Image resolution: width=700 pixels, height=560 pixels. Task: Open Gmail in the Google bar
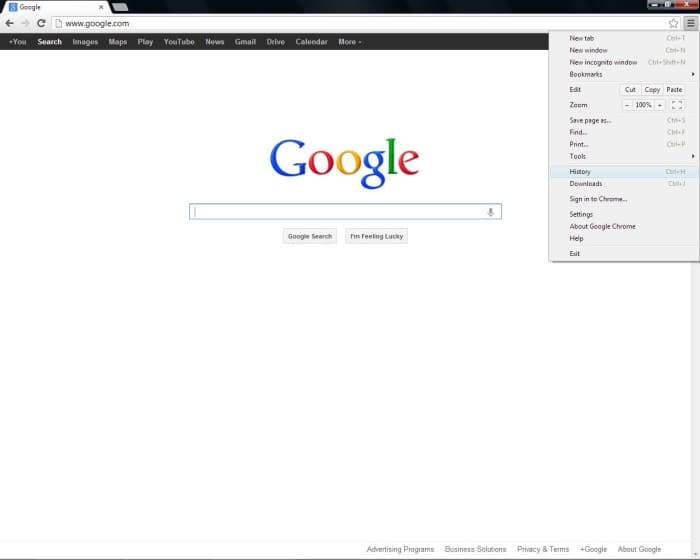[x=246, y=42]
